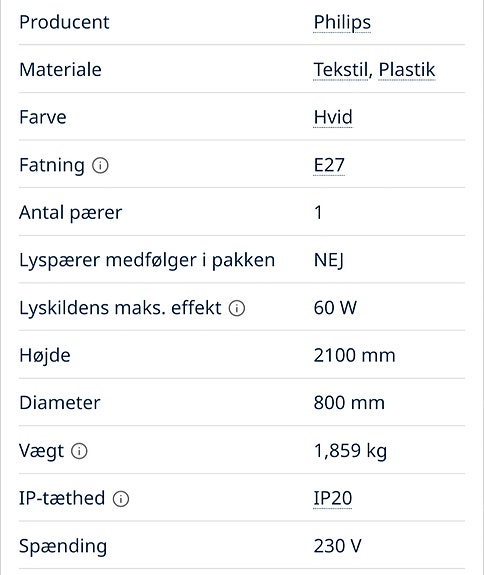The width and height of the screenshot is (484, 575).
Task: Show the info tooltip for Vægt
Action: (79, 451)
